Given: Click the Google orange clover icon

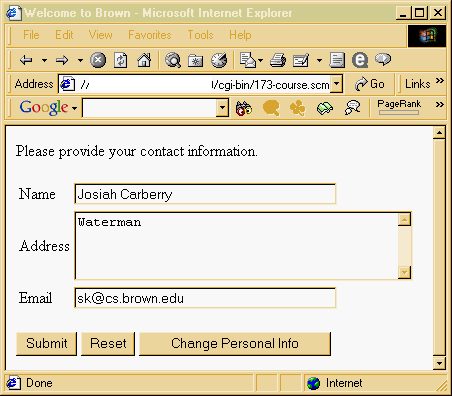Looking at the screenshot, I should coord(298,108).
